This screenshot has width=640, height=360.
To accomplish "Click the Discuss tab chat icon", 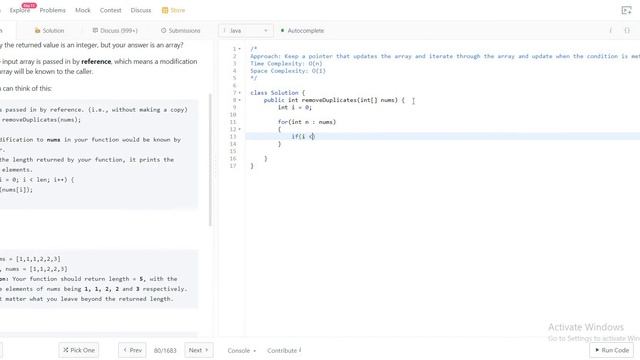I will (95, 31).
